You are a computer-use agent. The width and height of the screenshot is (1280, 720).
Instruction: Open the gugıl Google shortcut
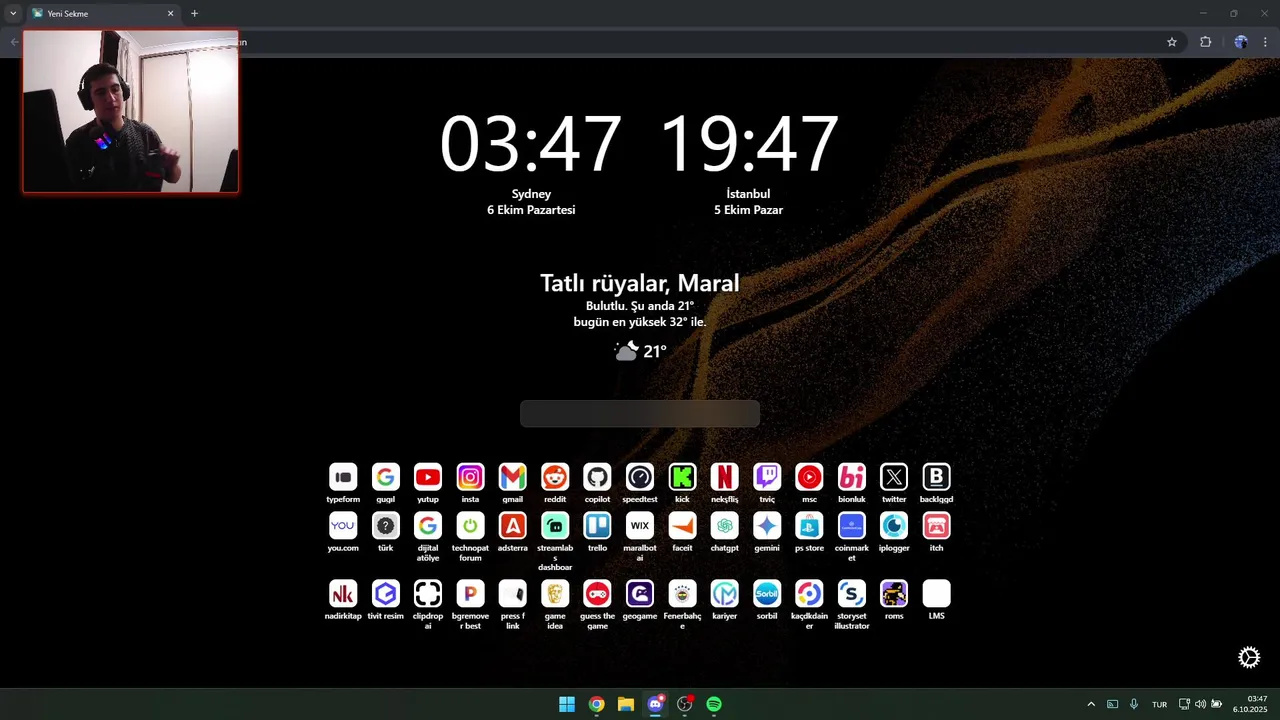[x=386, y=477]
